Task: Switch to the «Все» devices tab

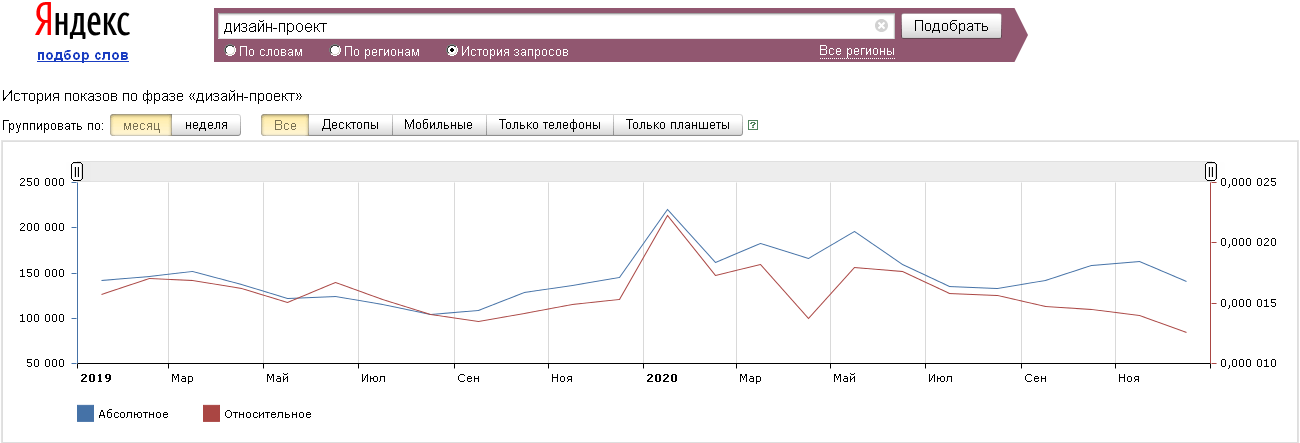Action: pos(285,125)
